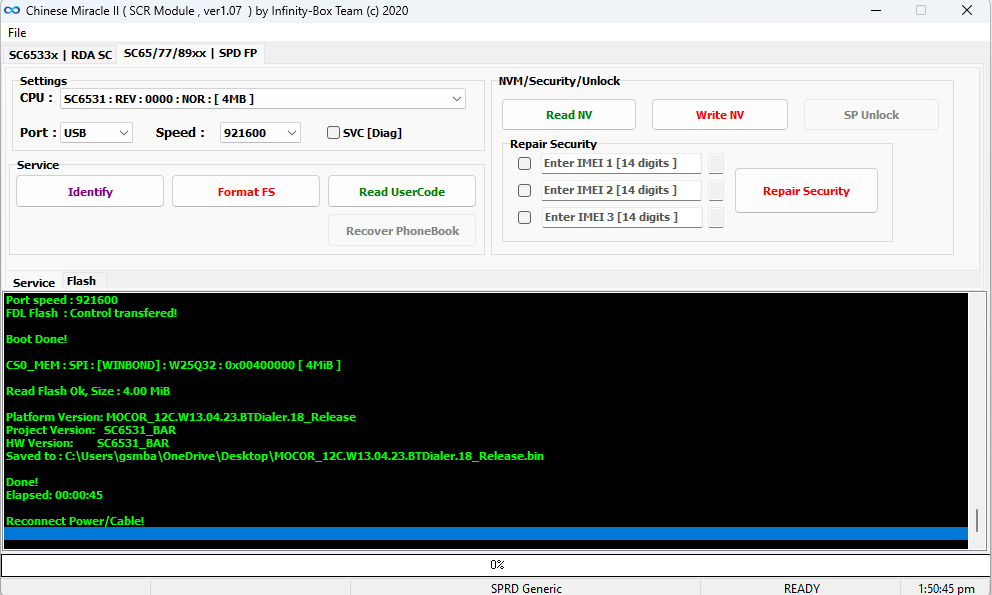Click the 1:50:45 pm clock in status bar
This screenshot has width=992, height=595.
[946, 589]
